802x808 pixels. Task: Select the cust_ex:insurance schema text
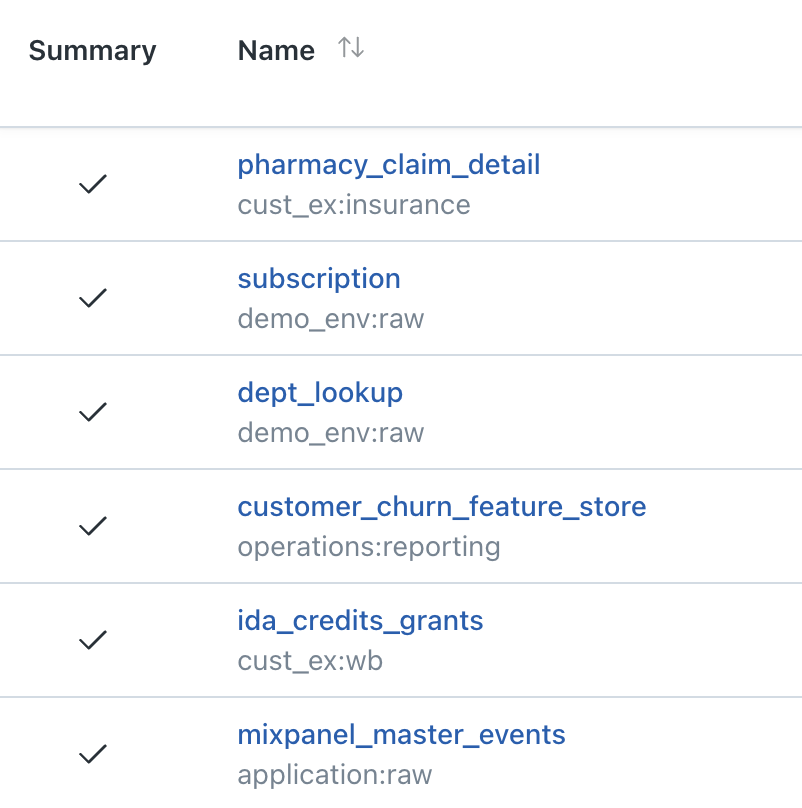coord(354,205)
